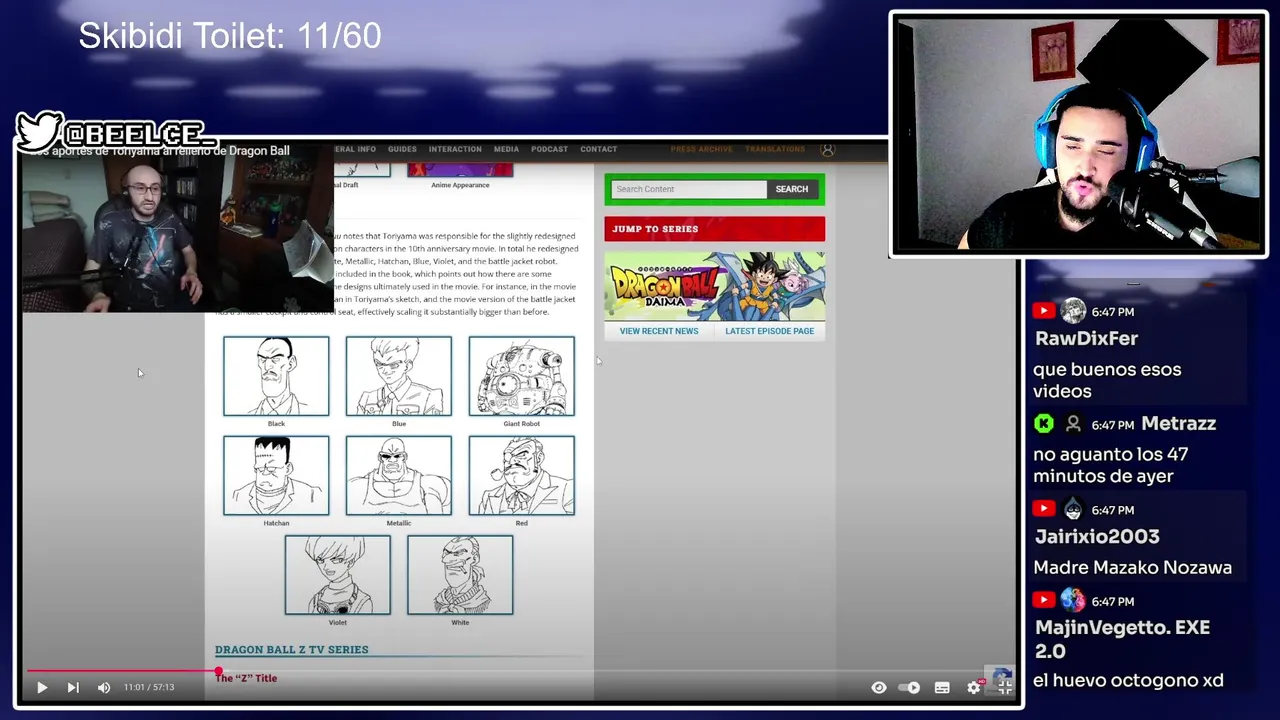
Task: Click the streamer webcam overlay
Action: (1078, 134)
